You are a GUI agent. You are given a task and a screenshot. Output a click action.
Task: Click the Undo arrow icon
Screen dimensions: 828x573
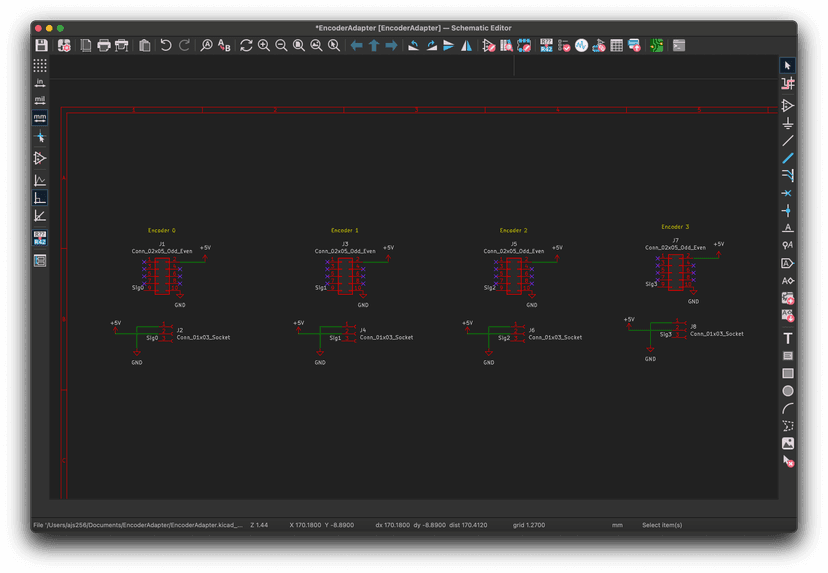(166, 46)
